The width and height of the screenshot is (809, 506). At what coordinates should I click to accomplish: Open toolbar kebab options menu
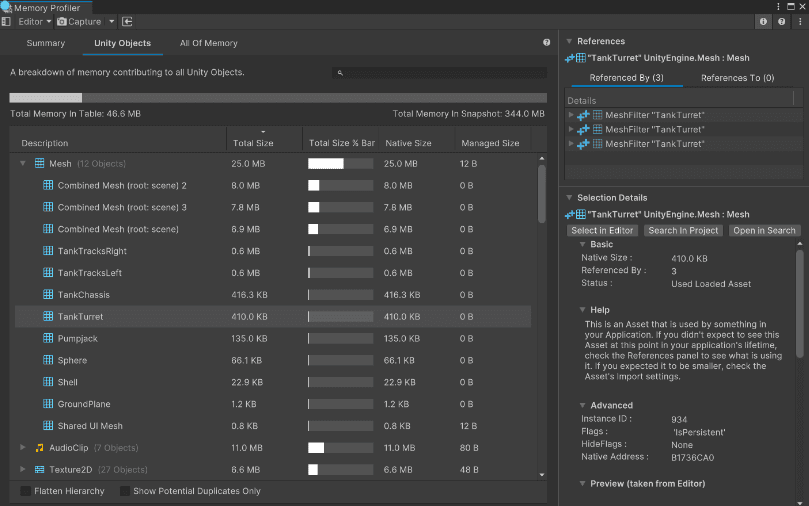(x=800, y=22)
